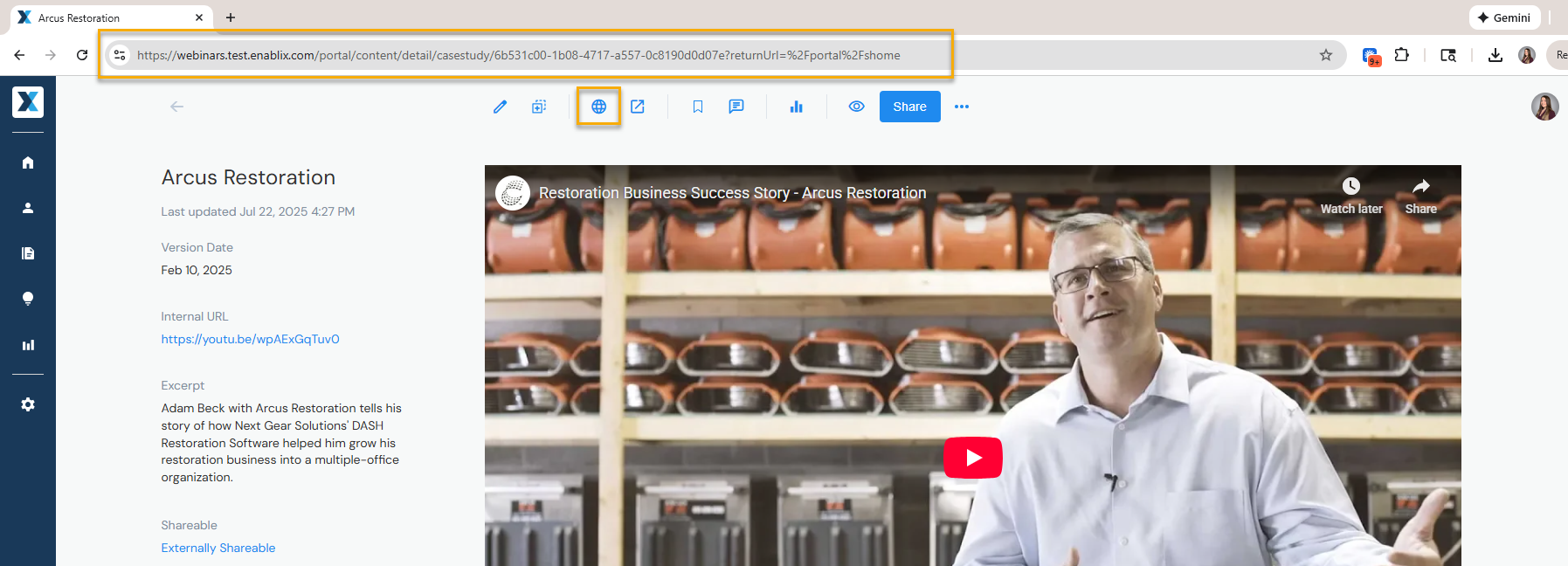Open the comments icon
This screenshot has height=566, width=1568.
click(736, 107)
